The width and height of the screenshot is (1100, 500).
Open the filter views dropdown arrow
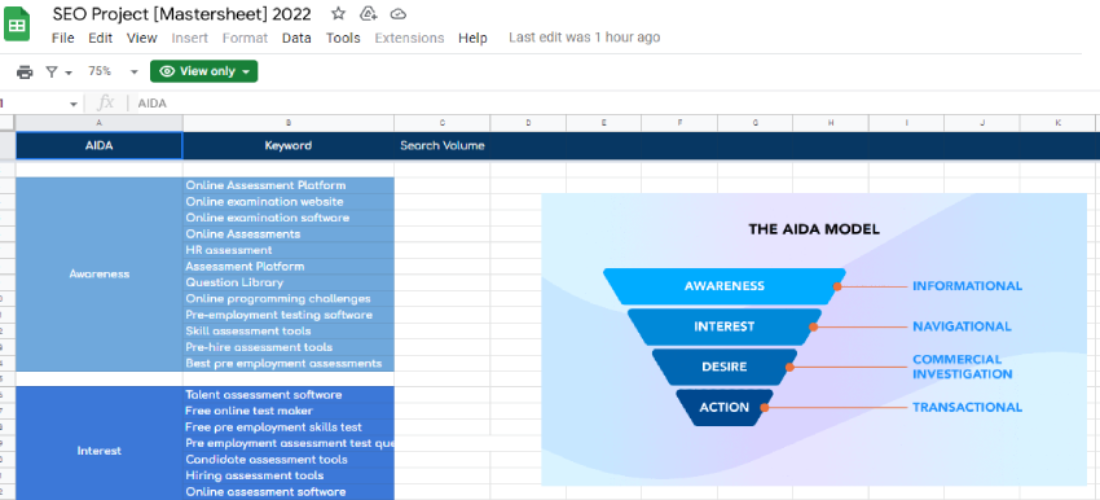point(68,72)
